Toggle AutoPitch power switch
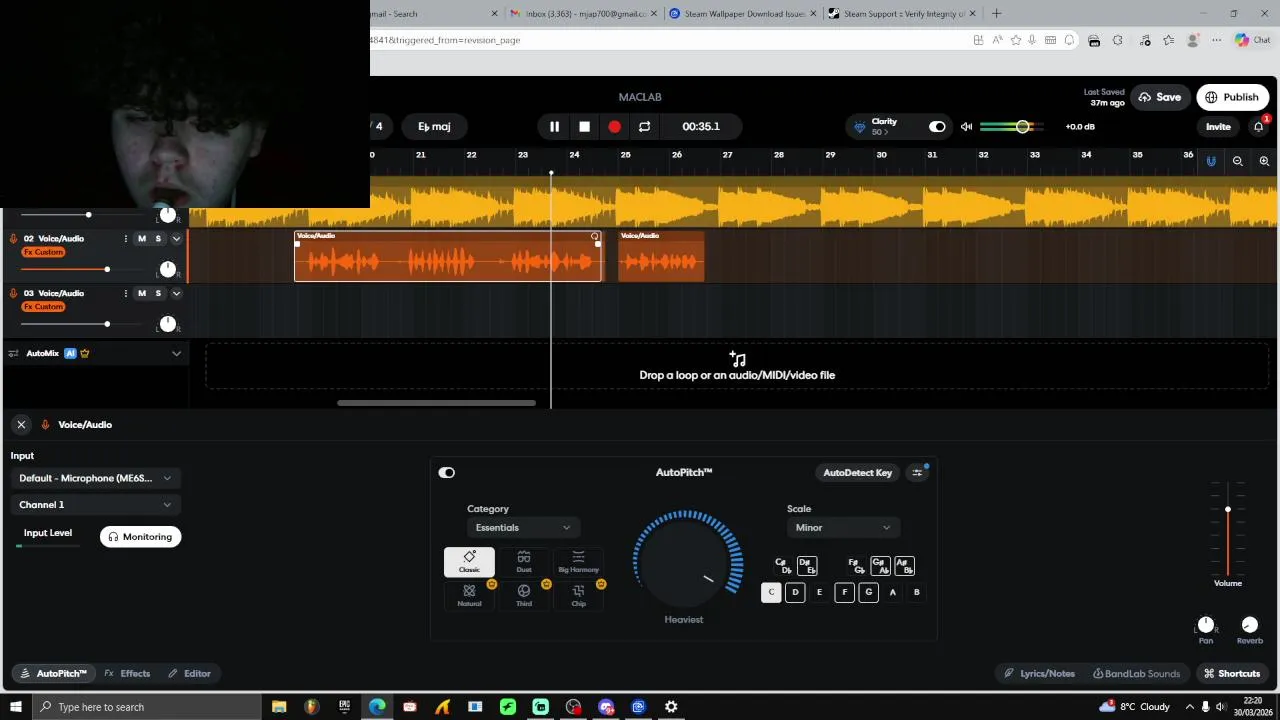Image resolution: width=1280 pixels, height=720 pixels. [446, 473]
